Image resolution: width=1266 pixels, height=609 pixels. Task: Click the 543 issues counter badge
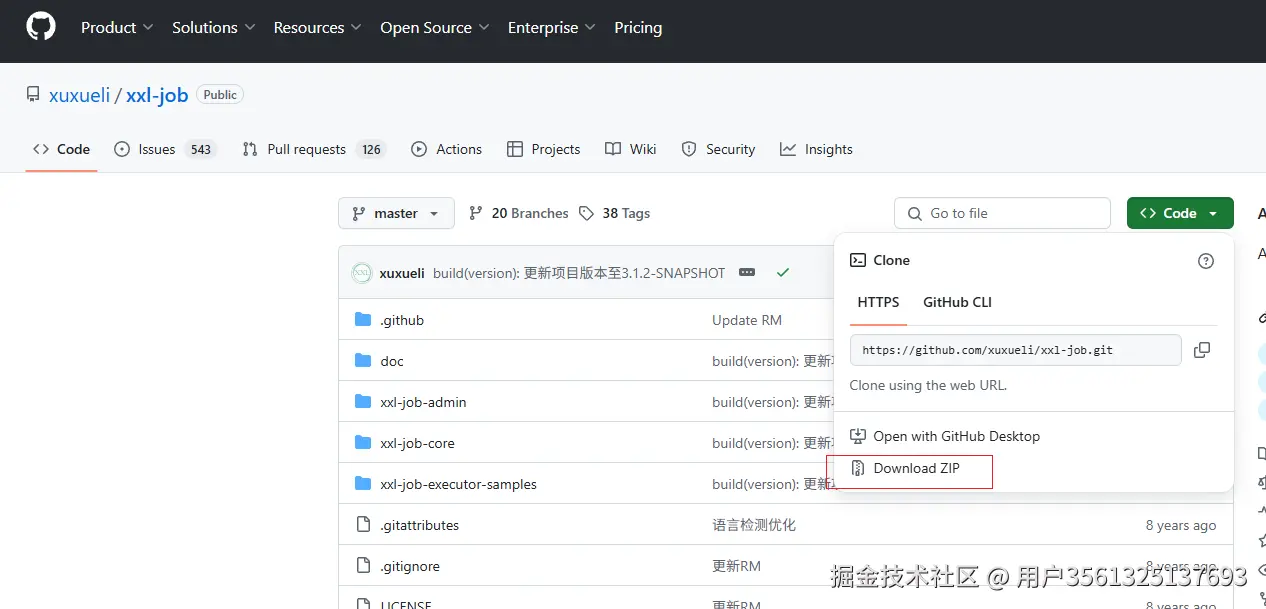tap(201, 149)
